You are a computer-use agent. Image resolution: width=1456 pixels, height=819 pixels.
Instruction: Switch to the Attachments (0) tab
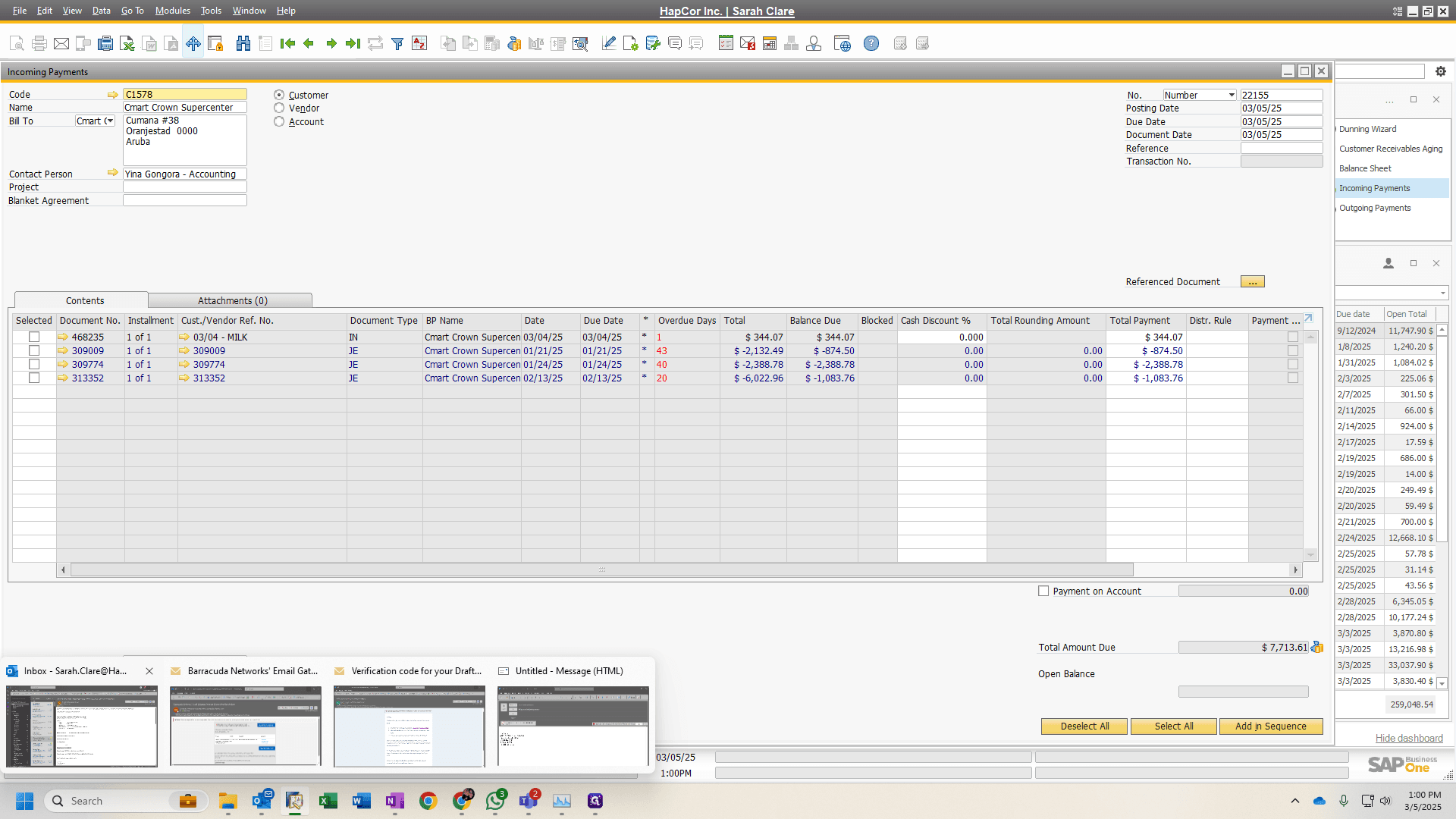(x=232, y=300)
